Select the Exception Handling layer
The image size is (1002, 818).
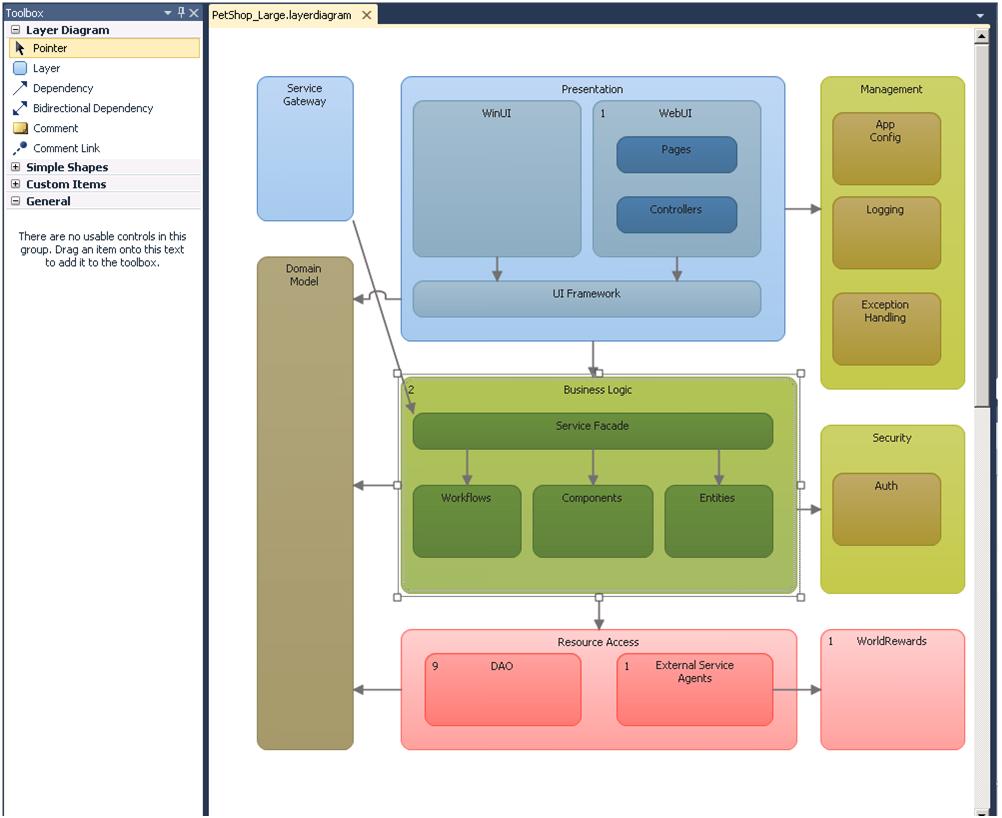pos(886,329)
